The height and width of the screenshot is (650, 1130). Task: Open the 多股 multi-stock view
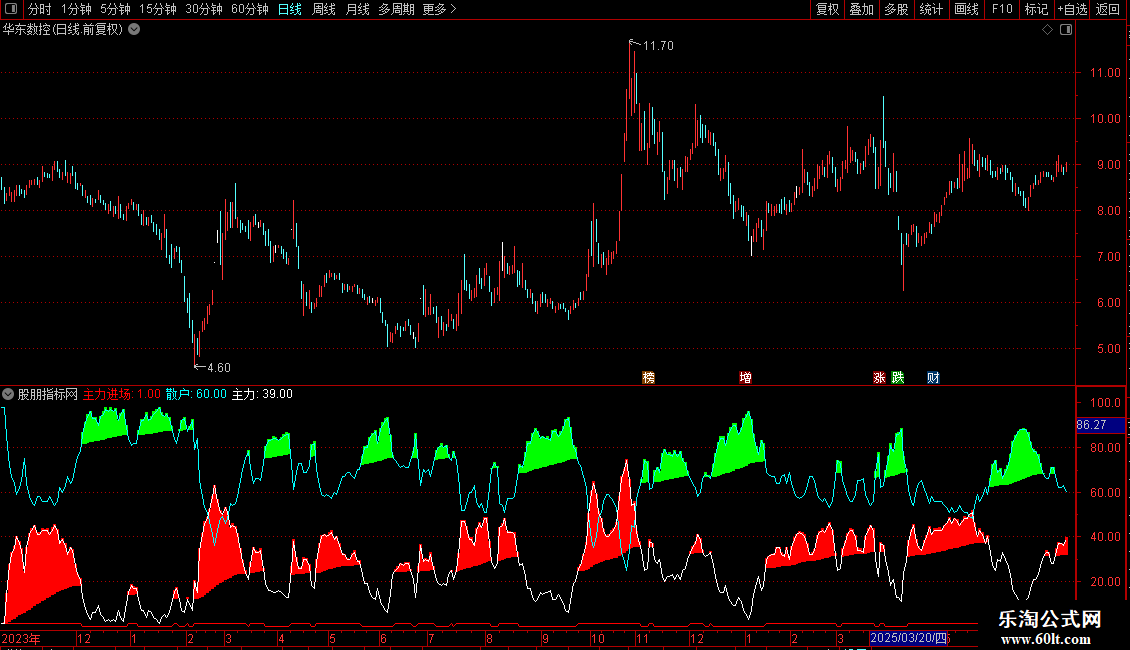tap(896, 9)
